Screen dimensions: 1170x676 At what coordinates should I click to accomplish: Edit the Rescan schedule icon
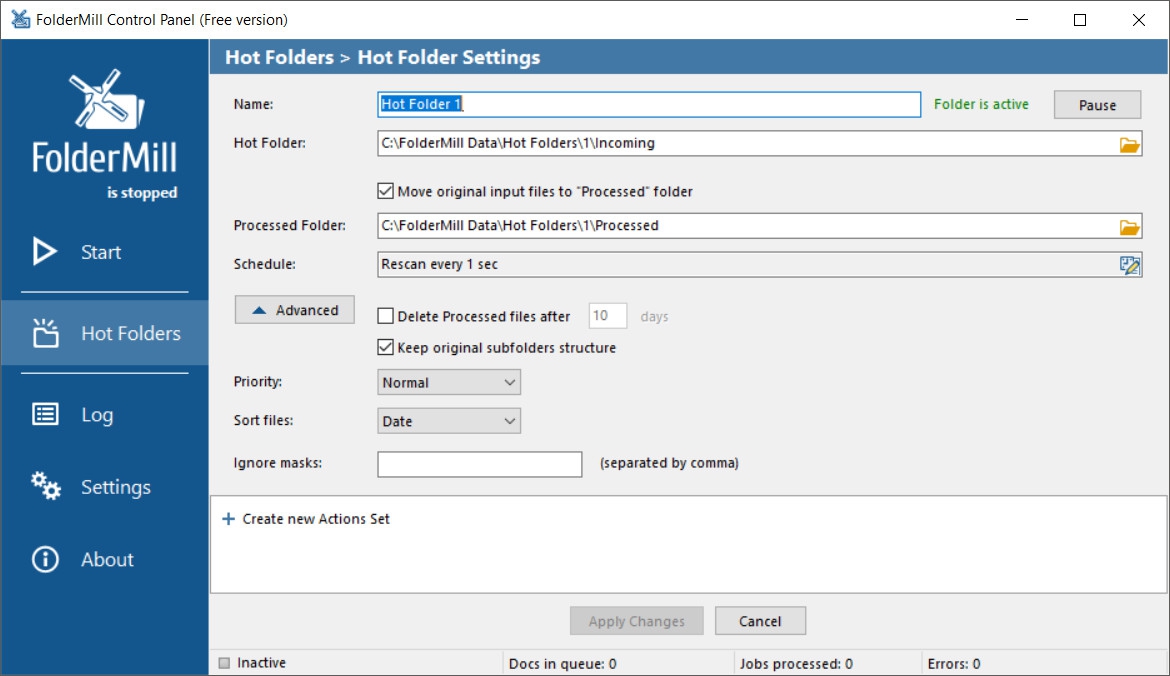(1130, 265)
